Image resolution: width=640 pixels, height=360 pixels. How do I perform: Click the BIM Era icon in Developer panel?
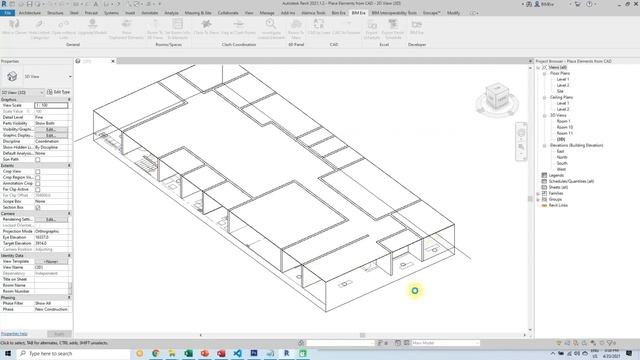point(416,24)
